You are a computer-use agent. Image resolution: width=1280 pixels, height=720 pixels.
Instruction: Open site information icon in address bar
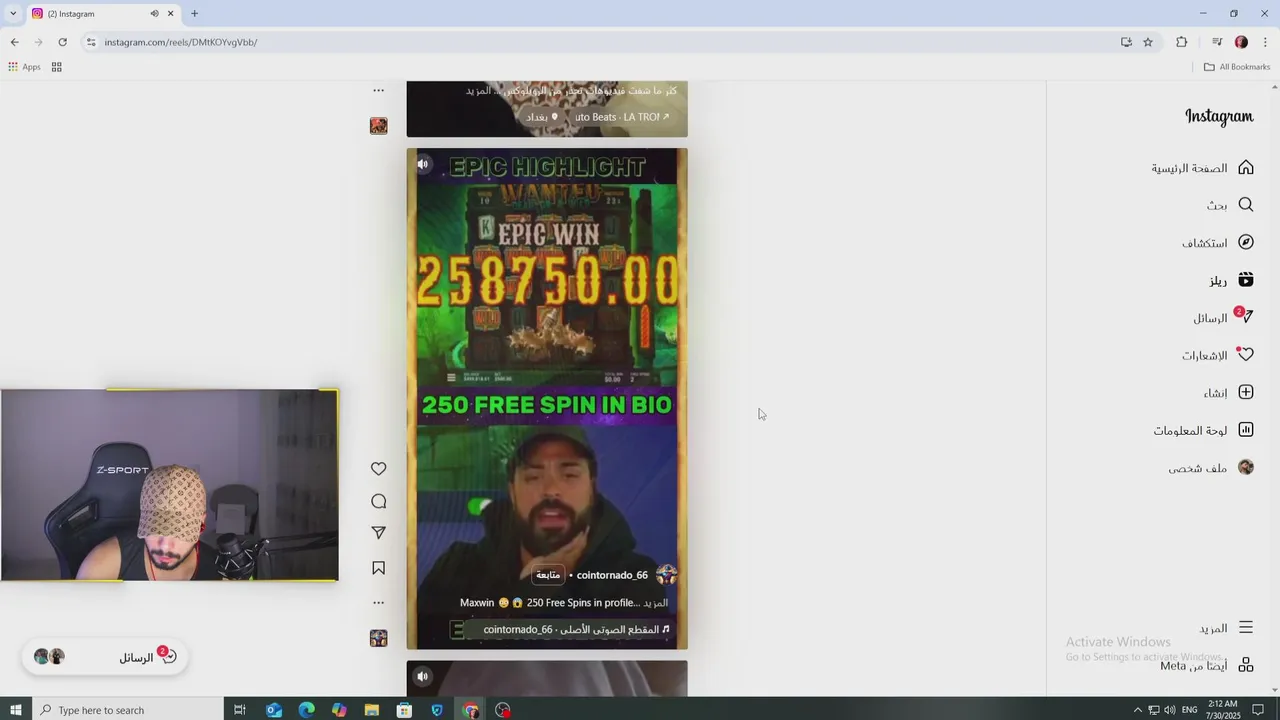91,42
